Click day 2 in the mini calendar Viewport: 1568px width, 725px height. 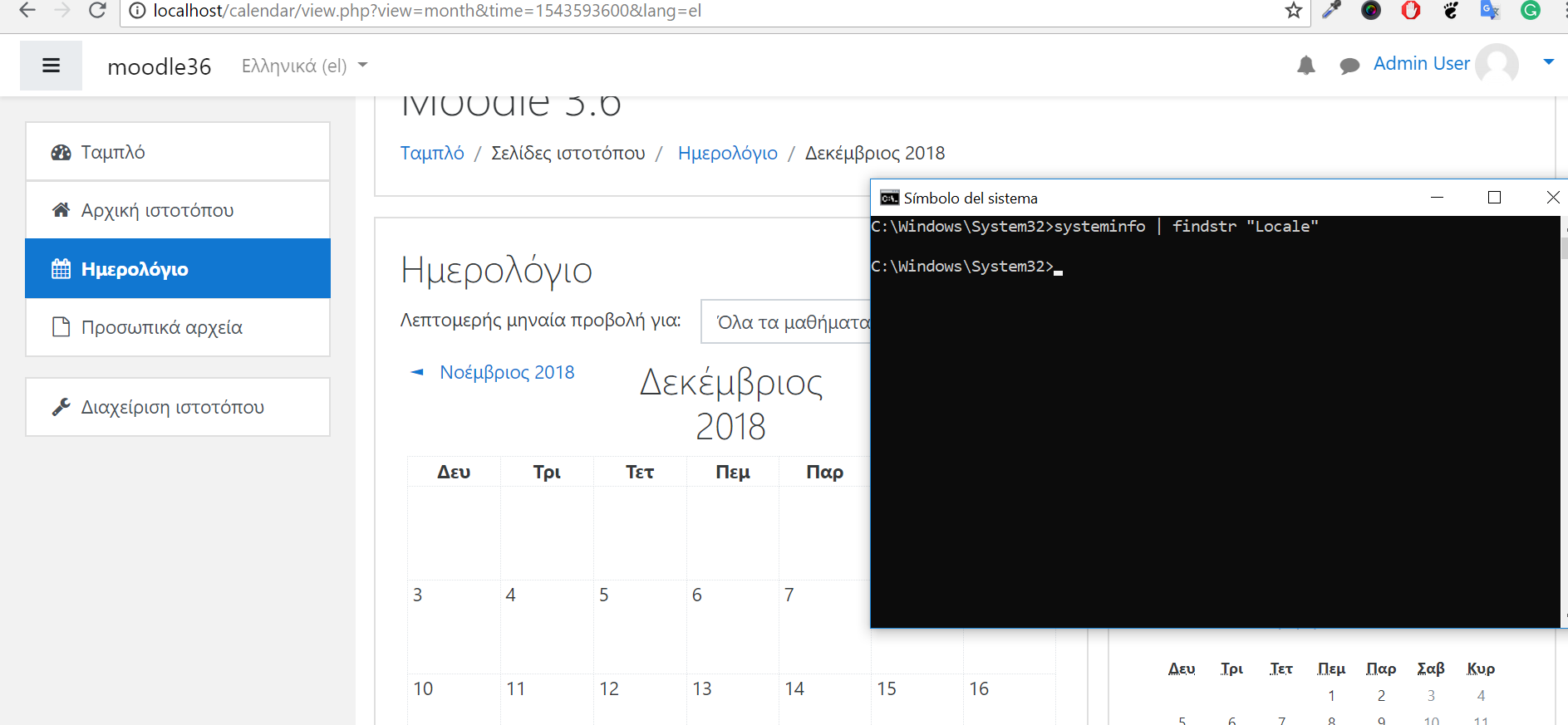pyautogui.click(x=1381, y=696)
